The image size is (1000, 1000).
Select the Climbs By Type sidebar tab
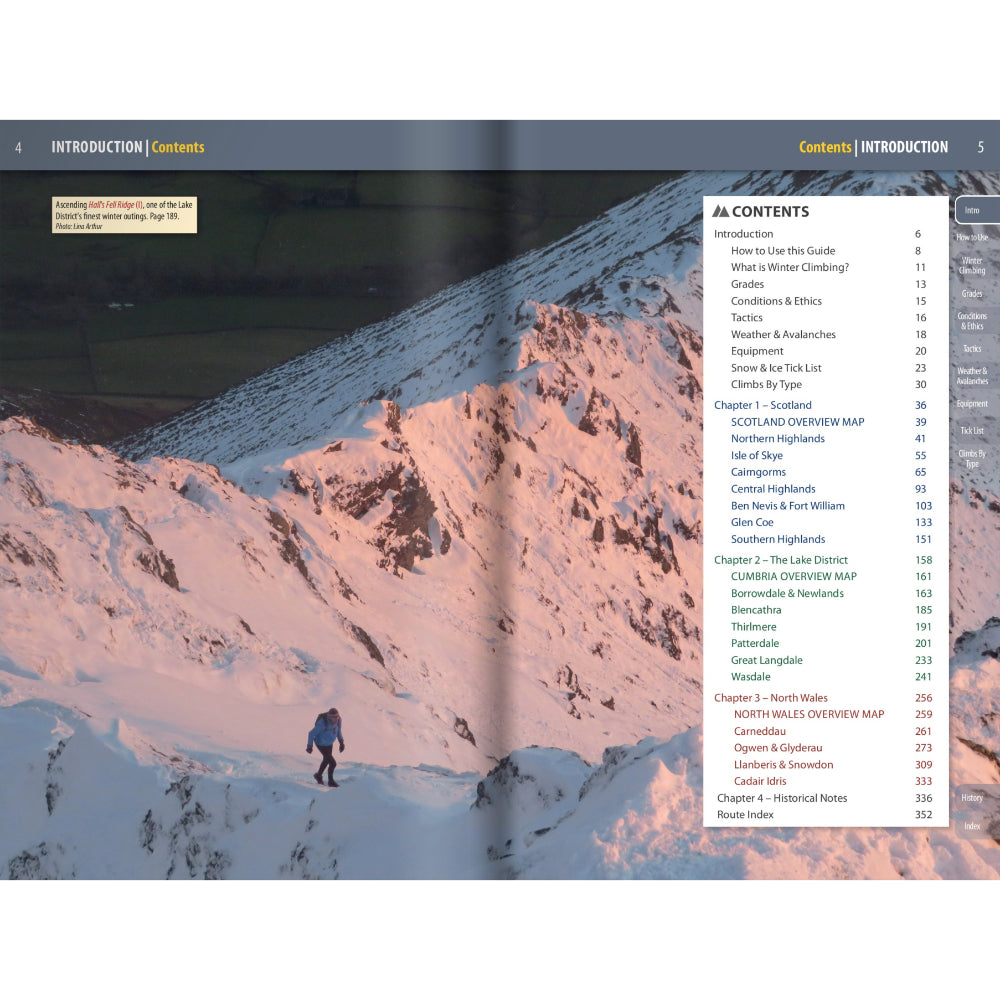[x=971, y=460]
